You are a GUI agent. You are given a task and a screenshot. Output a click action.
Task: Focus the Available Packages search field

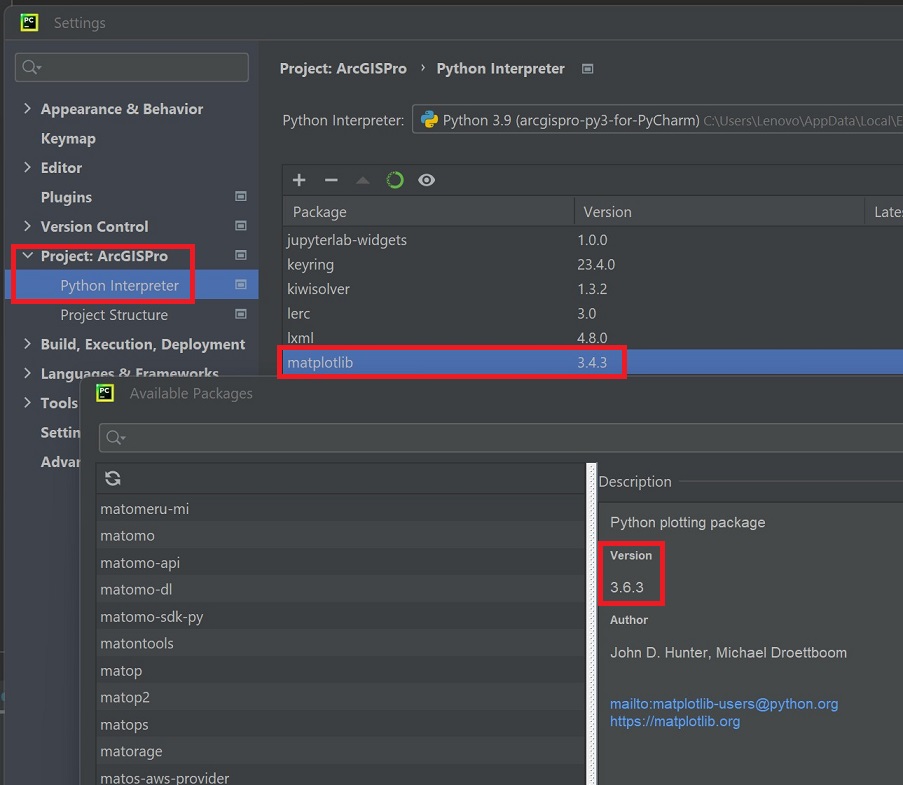(501, 438)
